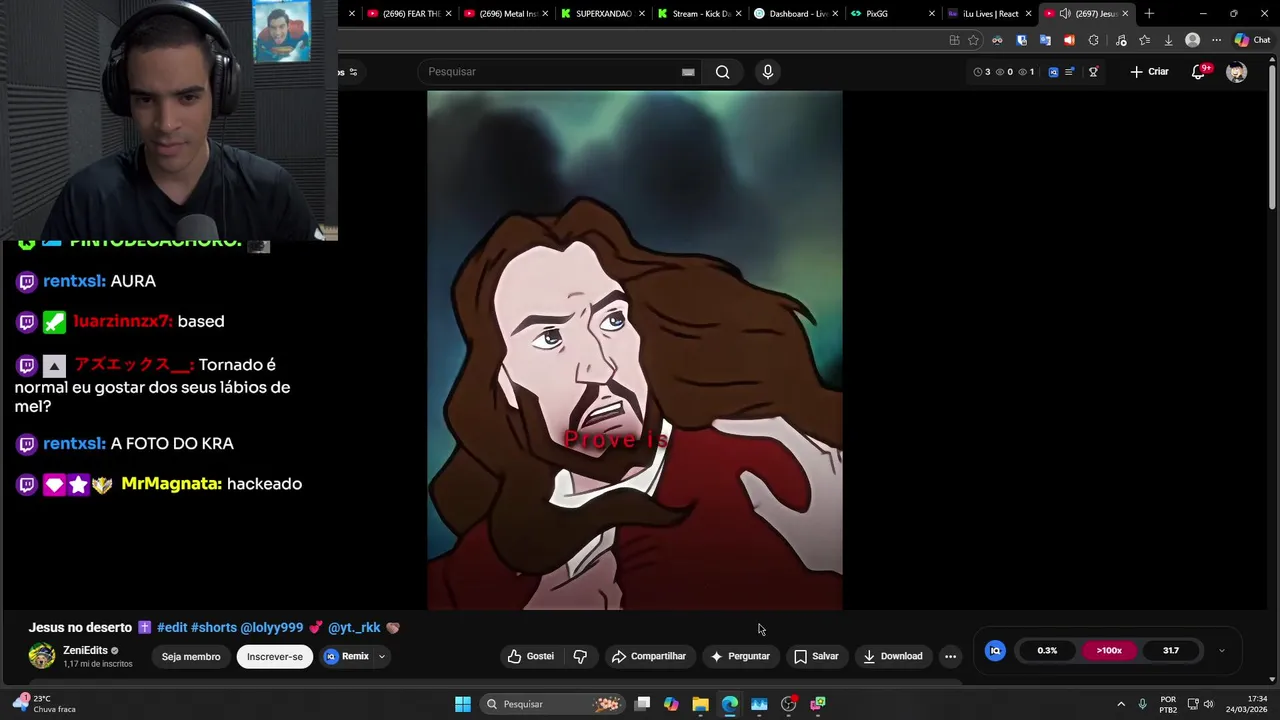1280x720 pixels.
Task: Open the Edge profile avatar in toolbar
Action: click(1192, 40)
